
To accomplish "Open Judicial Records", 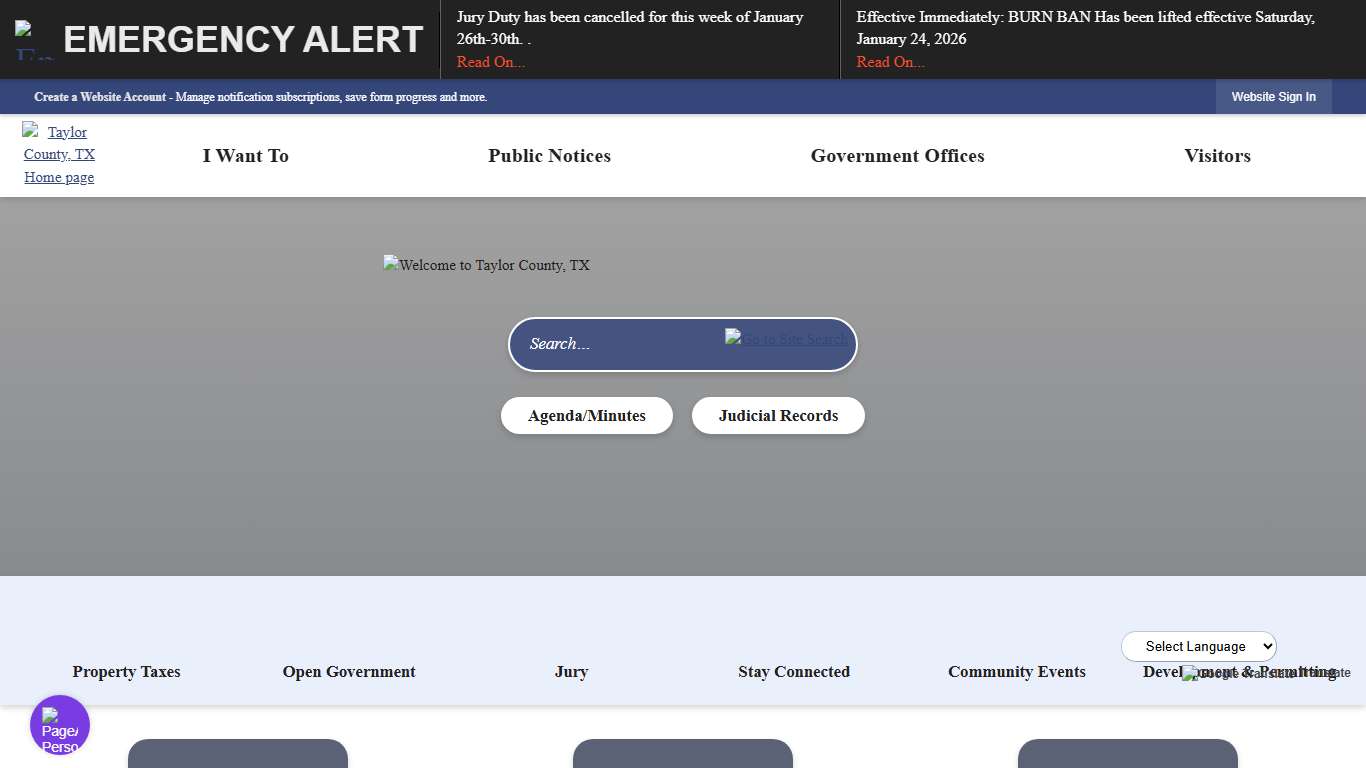I will (778, 416).
